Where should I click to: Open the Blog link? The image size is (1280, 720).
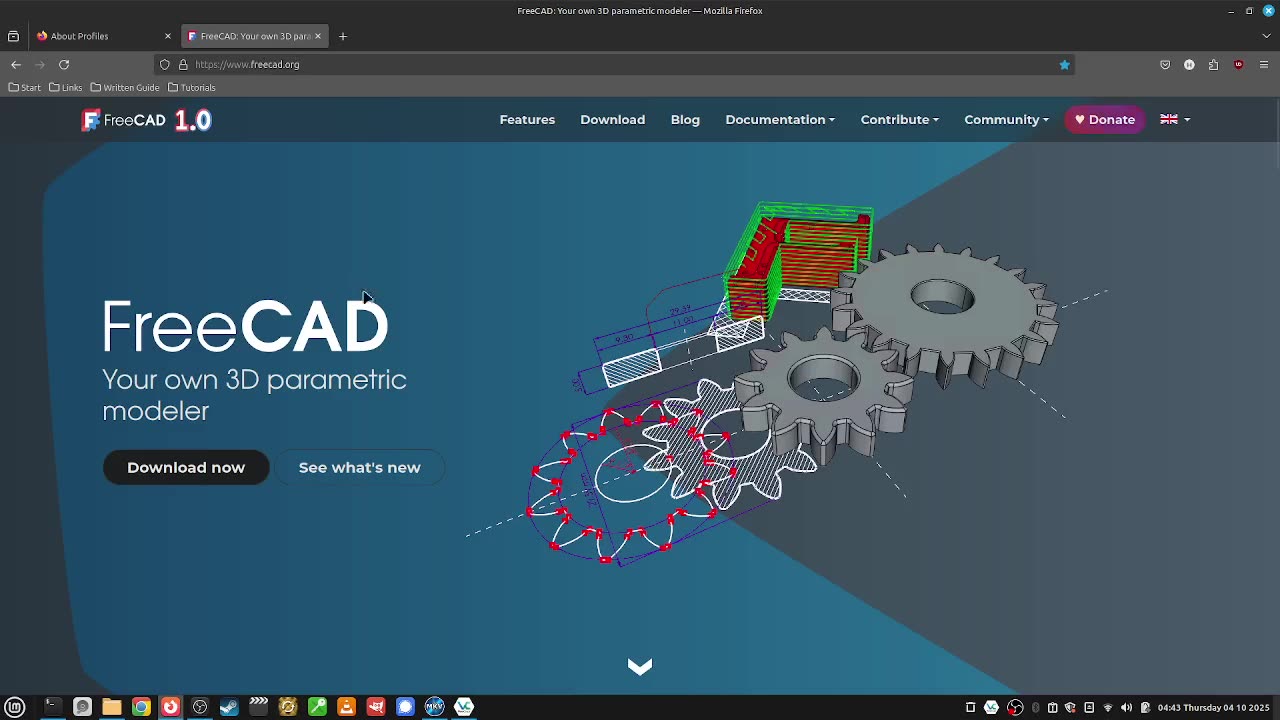tap(685, 119)
